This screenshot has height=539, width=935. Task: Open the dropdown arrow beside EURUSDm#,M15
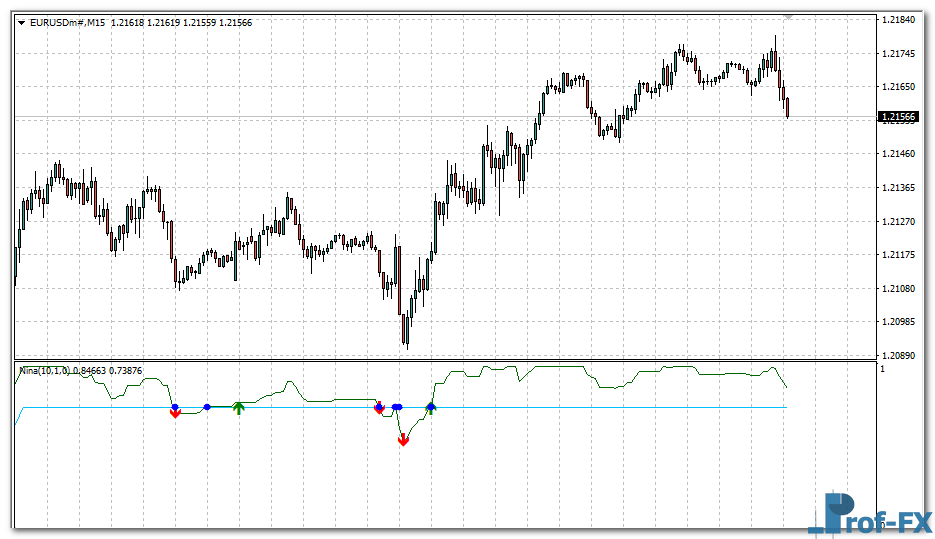pos(22,22)
